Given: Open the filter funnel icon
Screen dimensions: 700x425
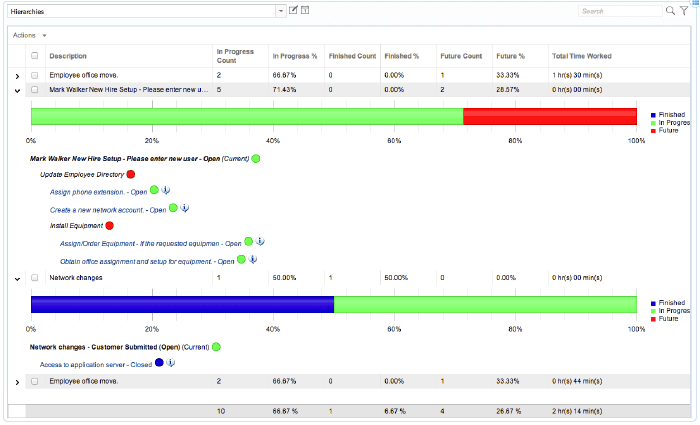Looking at the screenshot, I should (684, 11).
